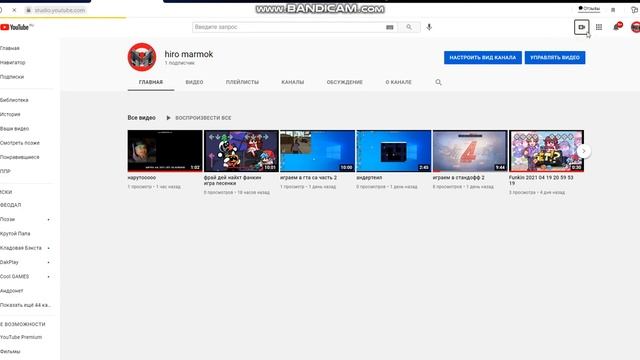Image resolution: width=640 pixels, height=360 pixels.
Task: Select the ГЛАВНАЯ channel tab
Action: [x=151, y=82]
